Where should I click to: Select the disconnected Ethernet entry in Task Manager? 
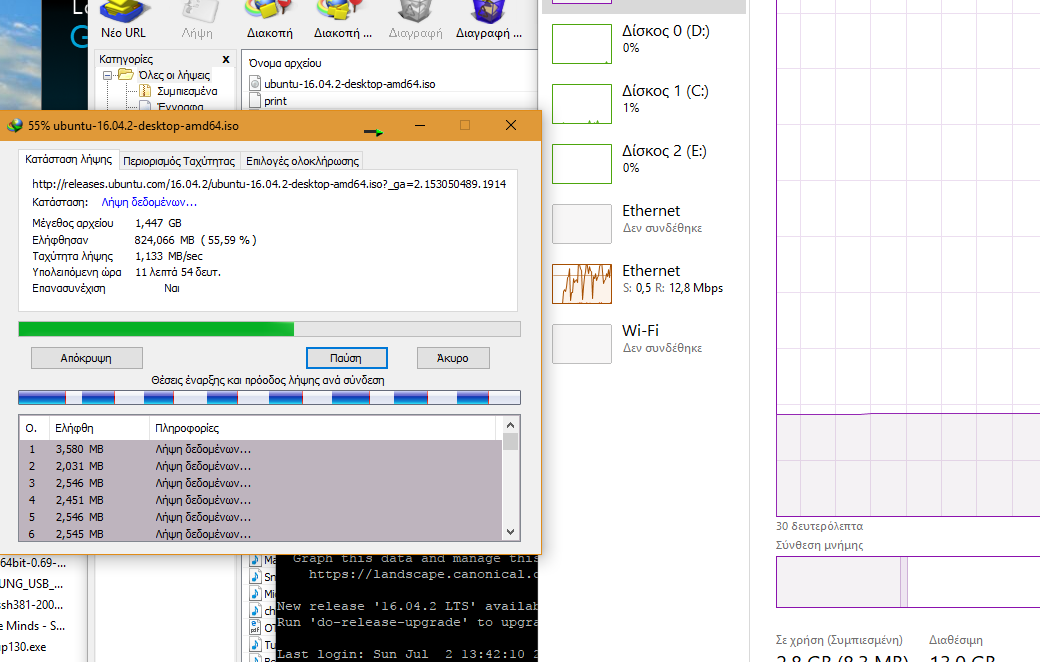(x=643, y=224)
